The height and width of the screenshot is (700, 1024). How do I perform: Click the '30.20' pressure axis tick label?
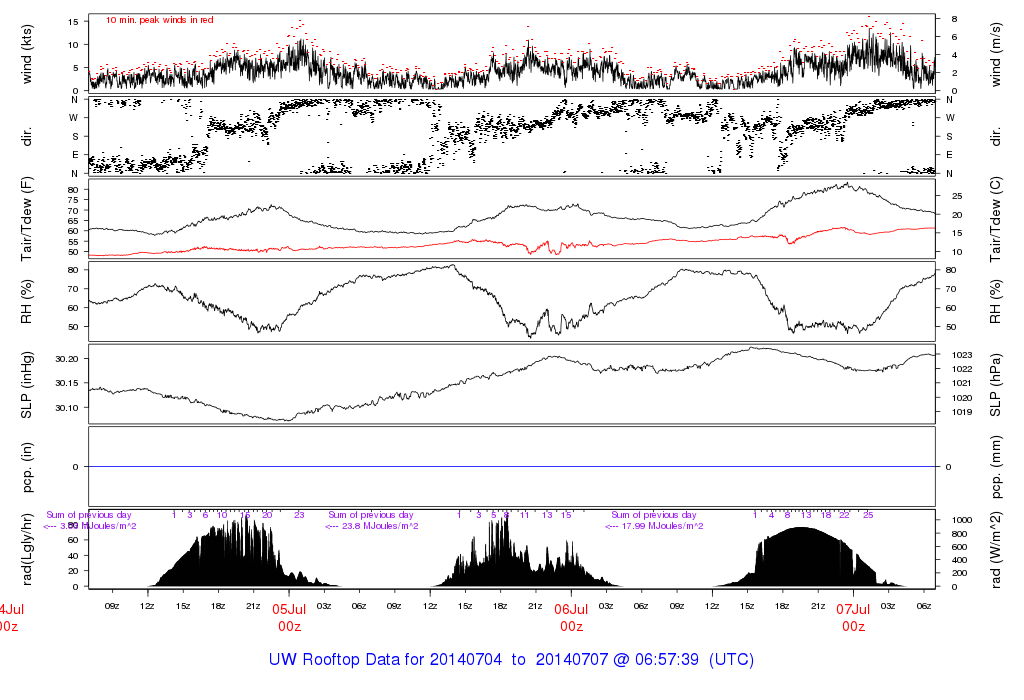(67, 359)
